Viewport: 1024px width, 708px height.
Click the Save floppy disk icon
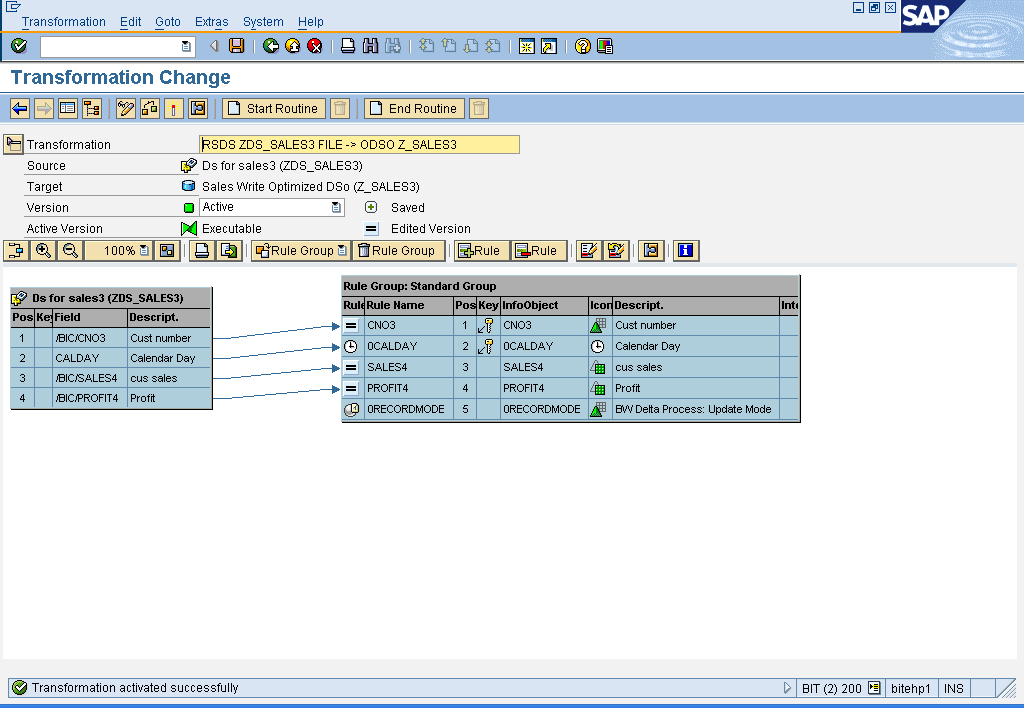[236, 46]
